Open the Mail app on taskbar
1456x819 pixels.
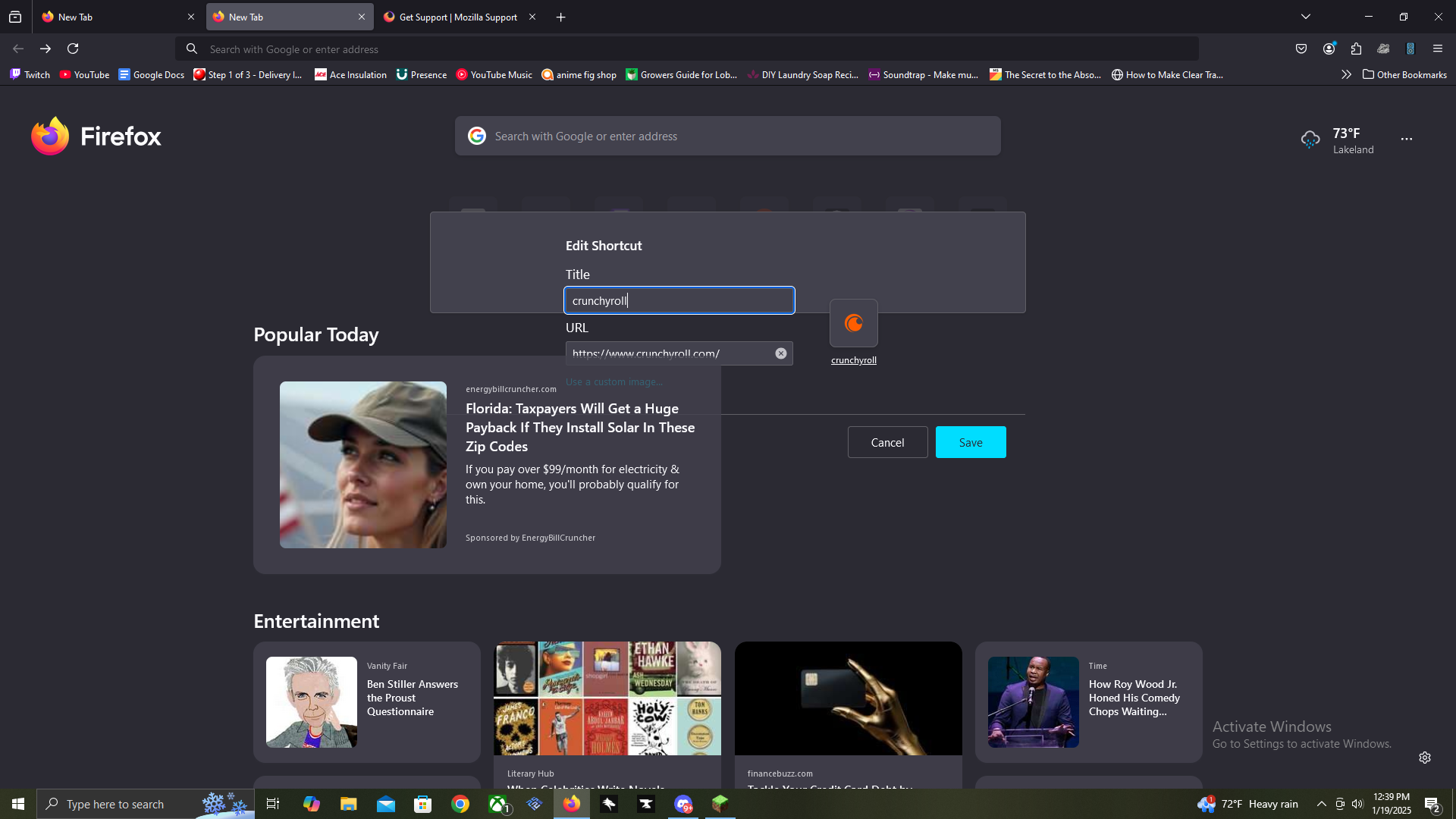click(386, 804)
